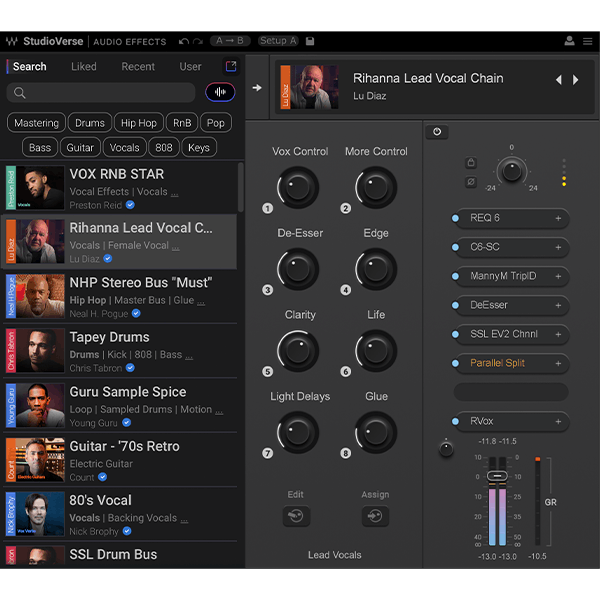Click the preset search input field
Viewport: 600px width, 600px height.
coord(101,92)
